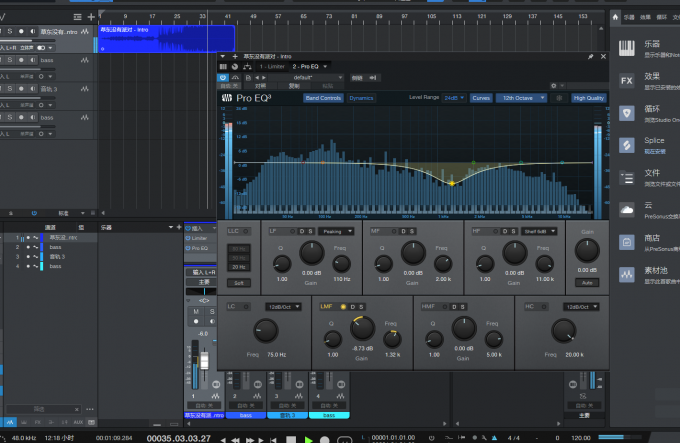
Task: Click the Curves button
Action: [x=481, y=98]
